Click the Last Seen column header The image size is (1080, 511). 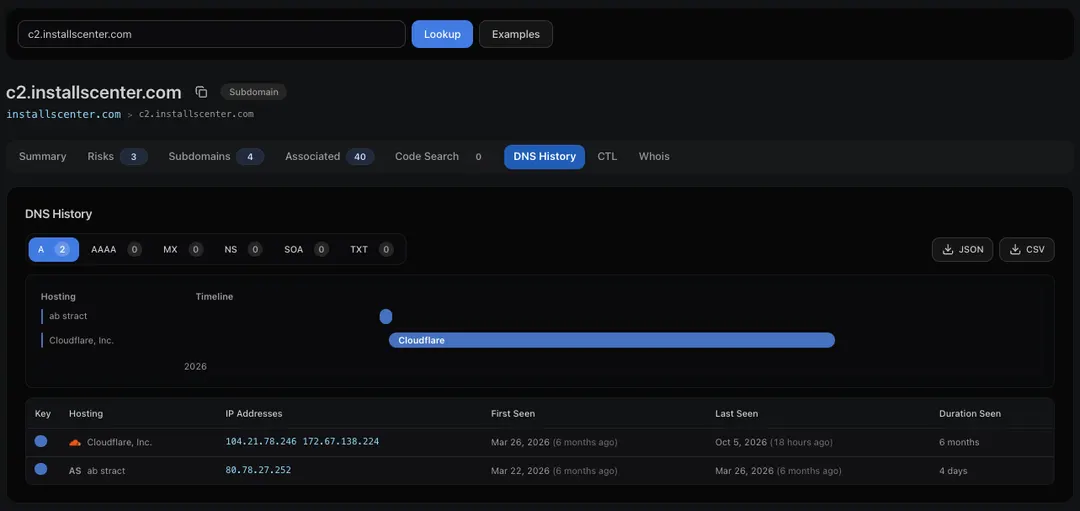click(736, 413)
